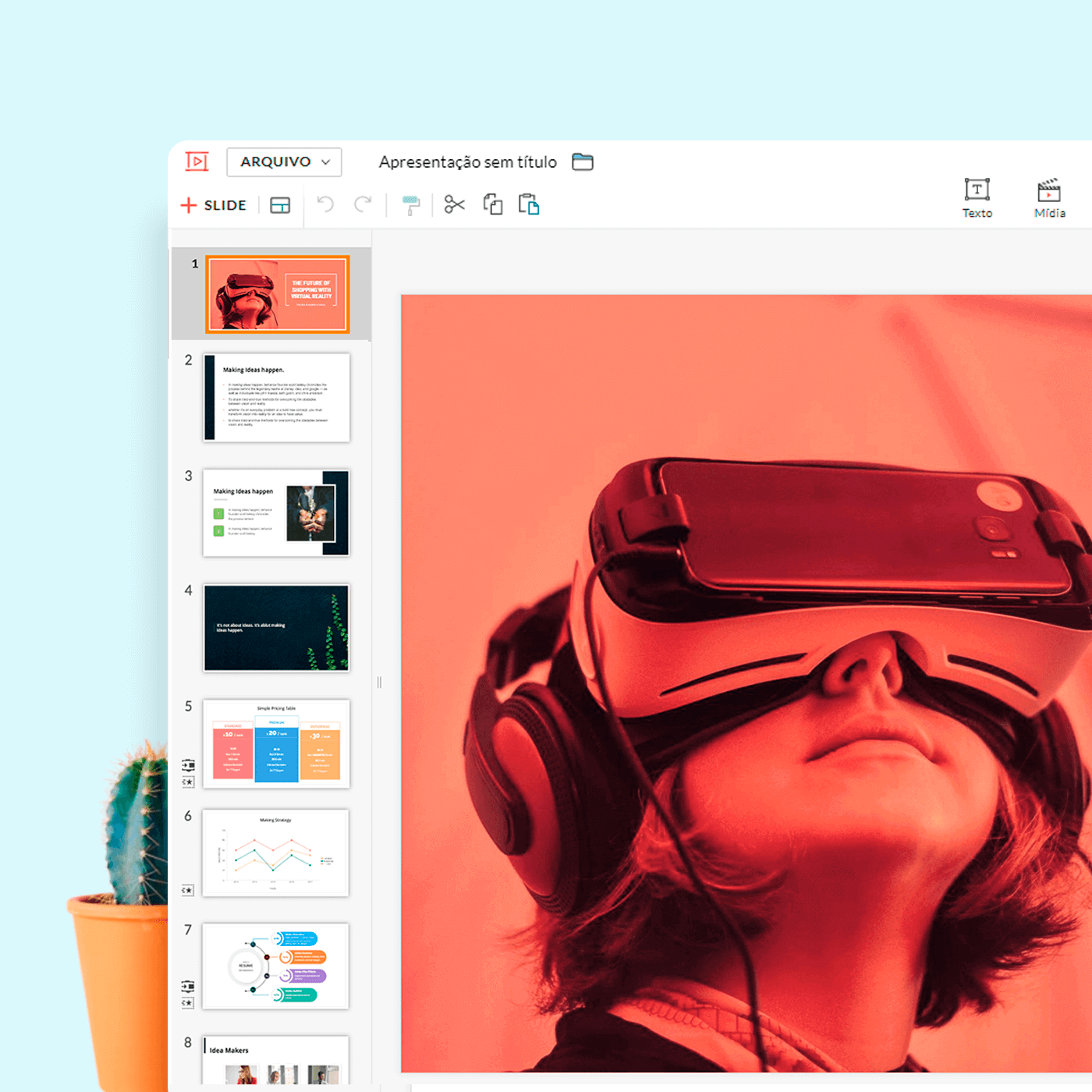Activate the format painter tool
This screenshot has height=1092, width=1092.
tap(411, 205)
